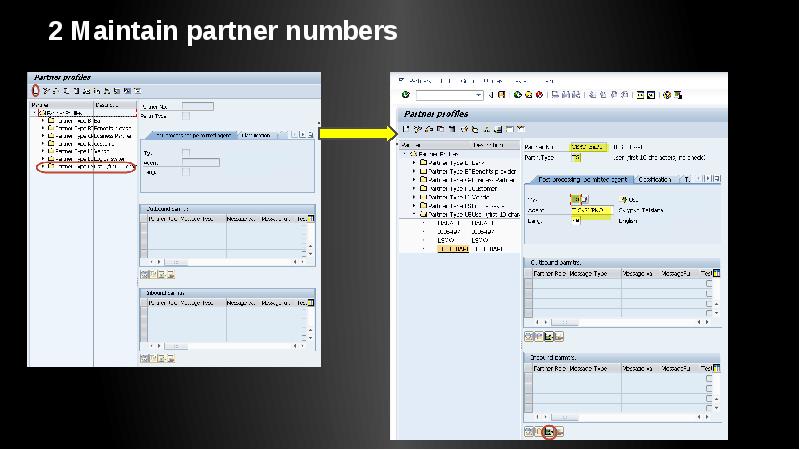Click the red Cancel icon
Screen dimensions: 800x450
[539, 94]
